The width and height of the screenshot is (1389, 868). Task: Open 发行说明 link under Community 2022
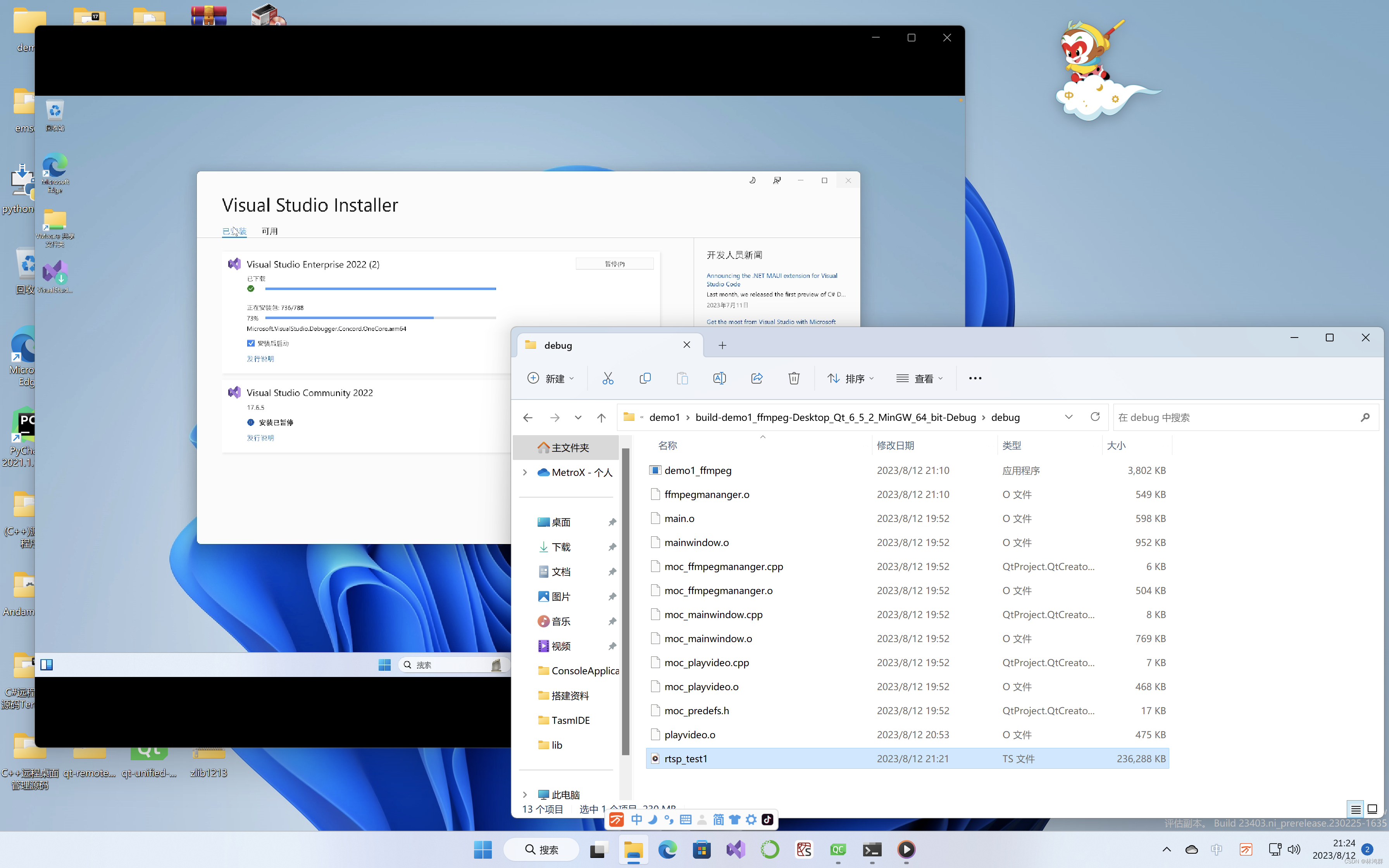coord(260,437)
